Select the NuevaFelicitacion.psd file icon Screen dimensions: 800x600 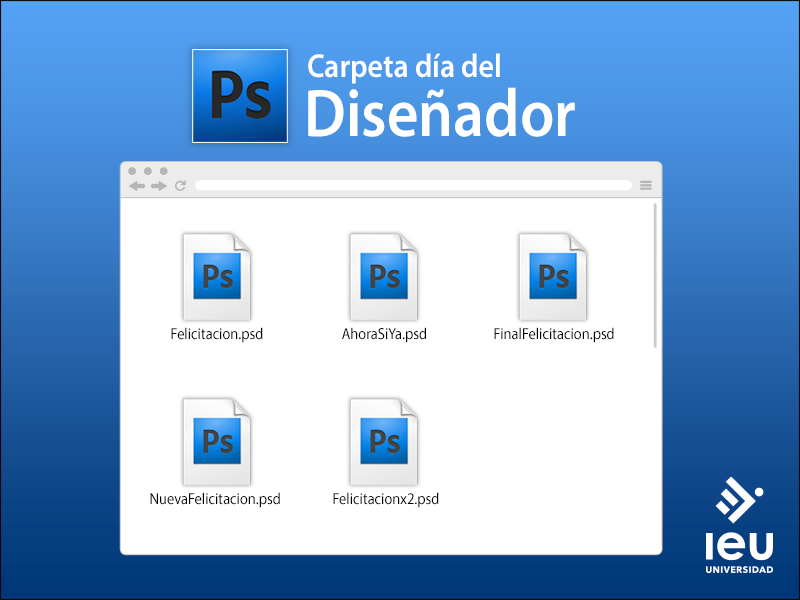pos(217,442)
